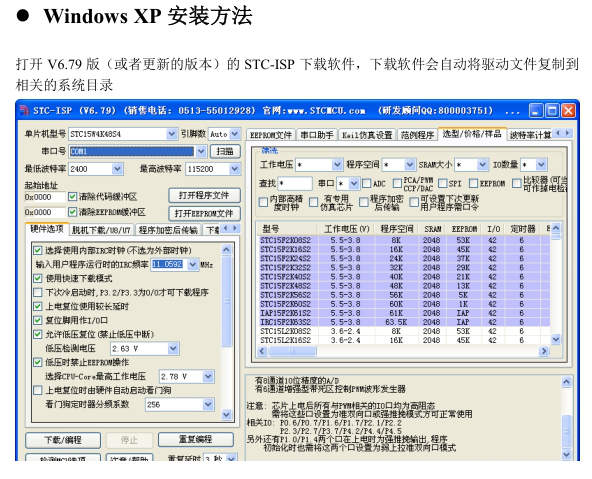
Task: Toggle 清除EEPROM缓冲区 checkbox
Action: pos(72,213)
